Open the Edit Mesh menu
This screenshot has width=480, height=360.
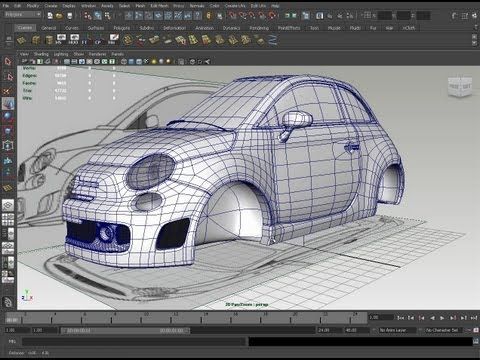tap(159, 6)
